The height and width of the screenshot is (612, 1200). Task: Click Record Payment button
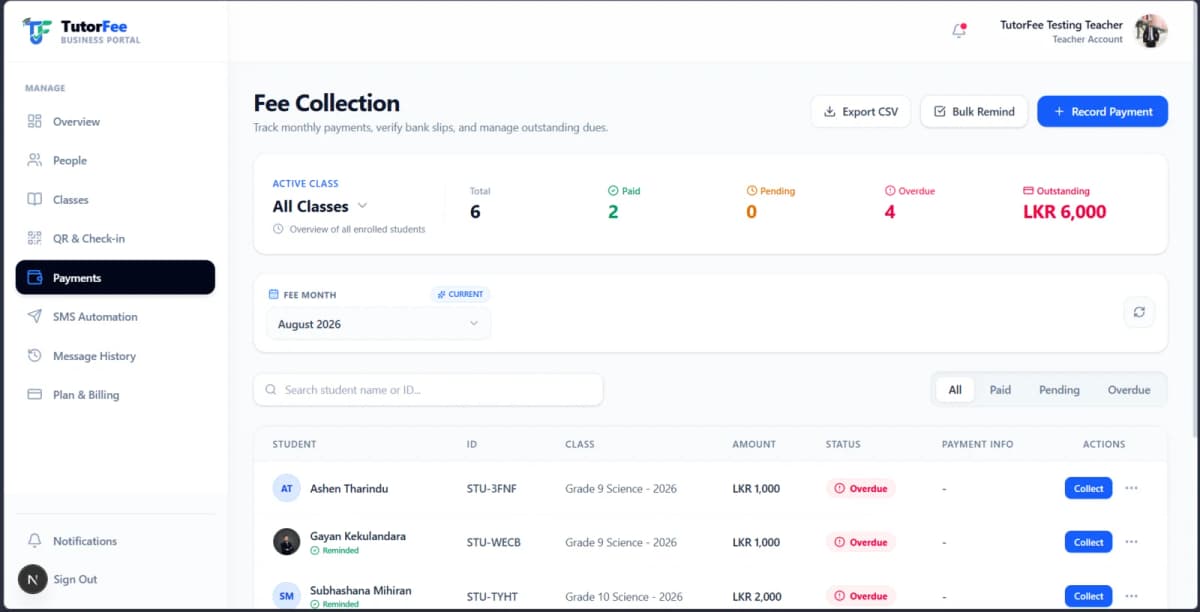tap(1102, 112)
